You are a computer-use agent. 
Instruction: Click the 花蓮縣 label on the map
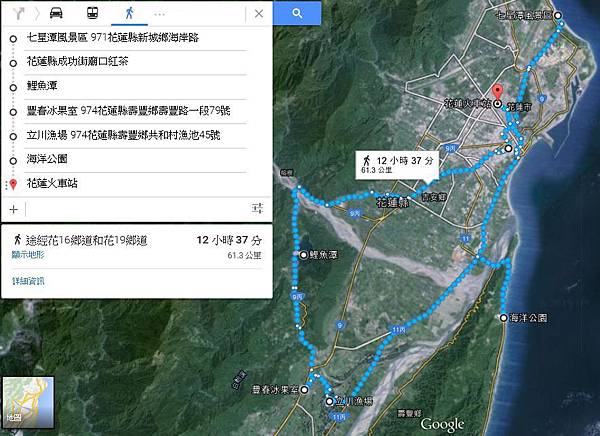click(393, 202)
